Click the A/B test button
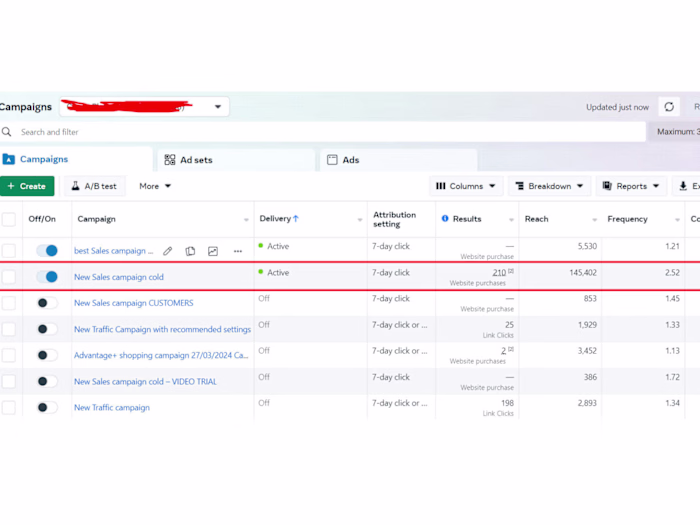Screen dimensions: 700x525 pos(95,186)
